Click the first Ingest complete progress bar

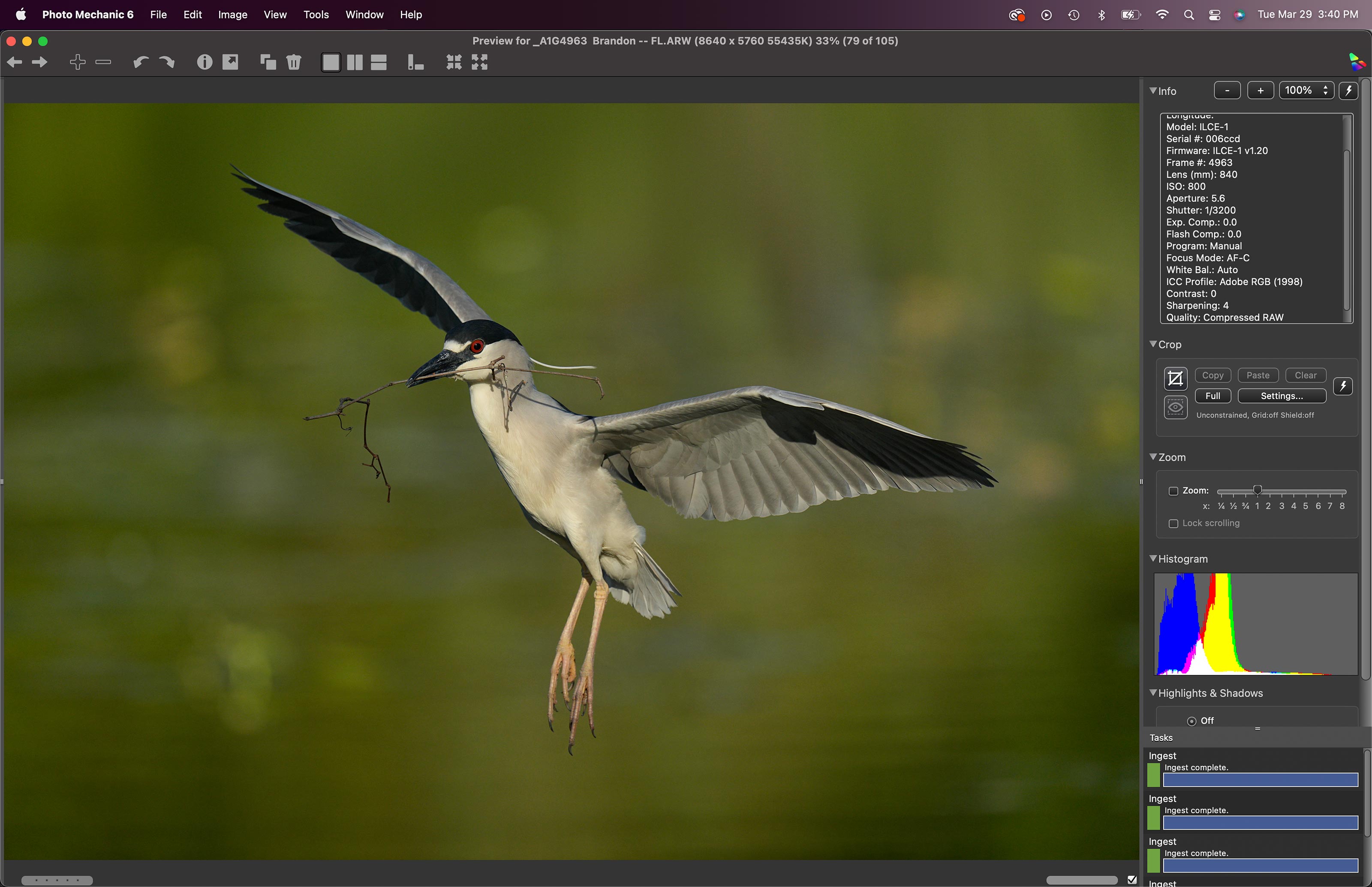click(x=1260, y=780)
